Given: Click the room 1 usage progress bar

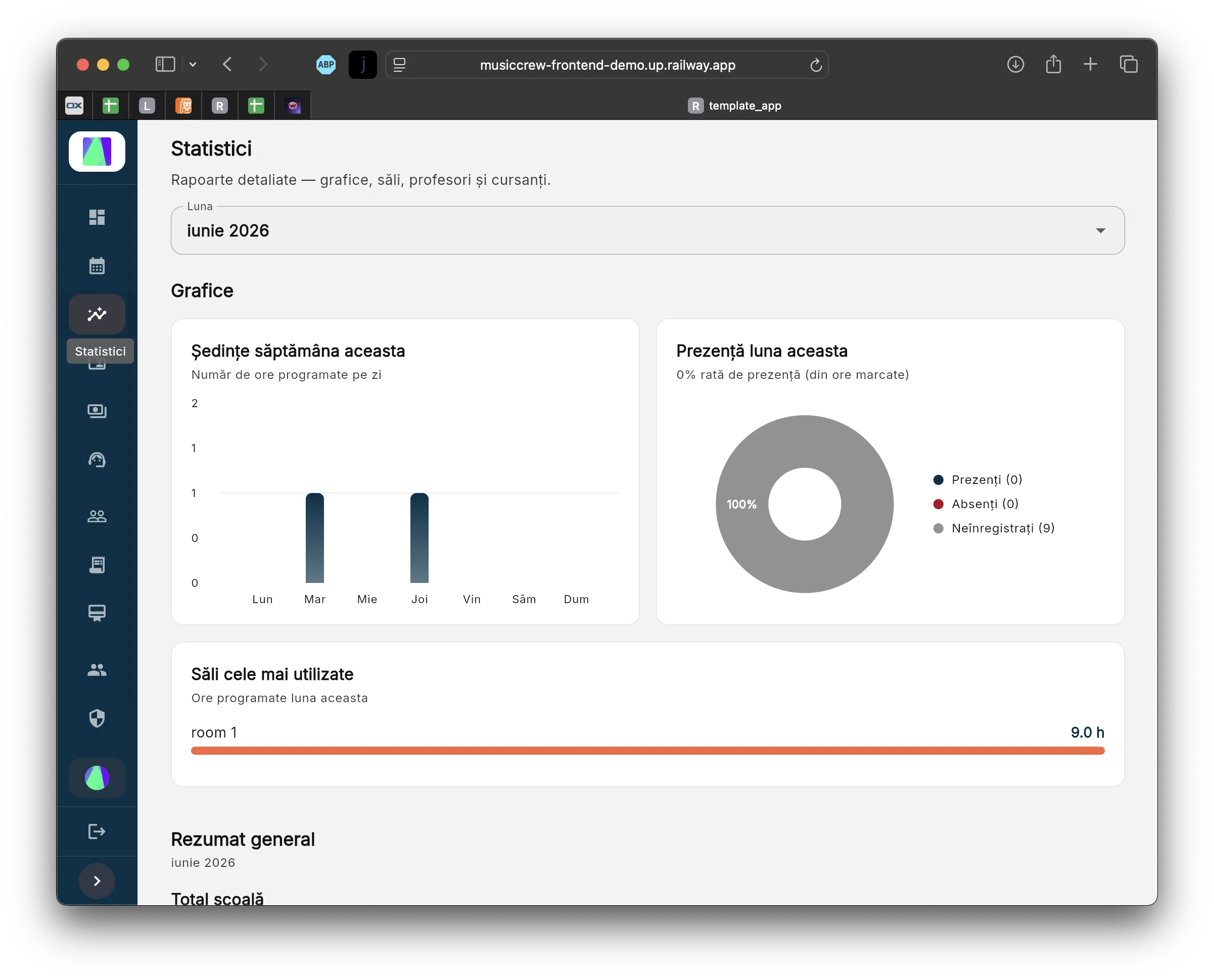Looking at the screenshot, I should [x=647, y=751].
